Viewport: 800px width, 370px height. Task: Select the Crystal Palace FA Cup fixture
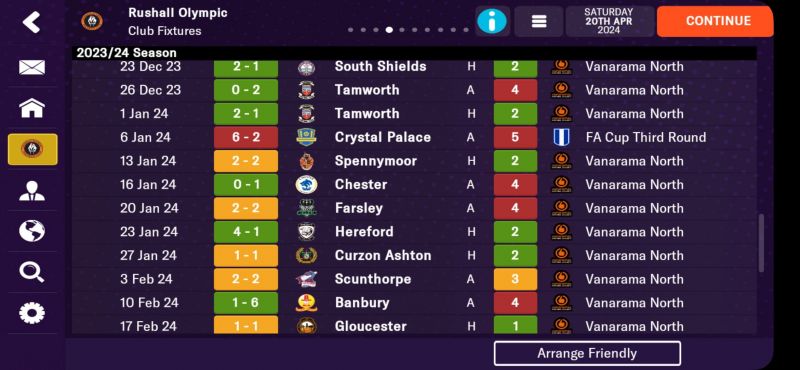pos(414,137)
